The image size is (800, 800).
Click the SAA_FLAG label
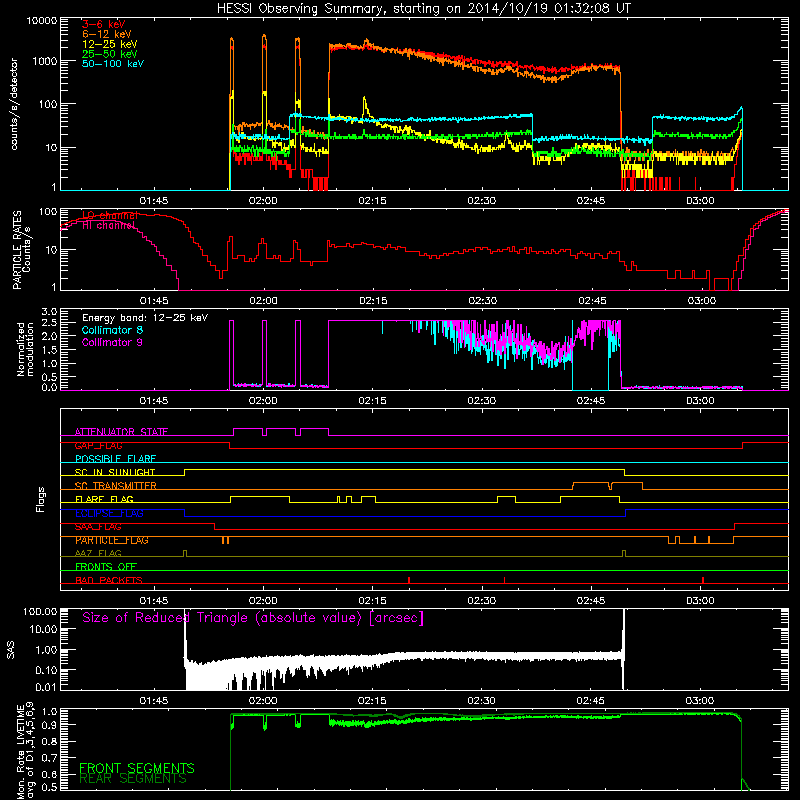click(x=98, y=527)
